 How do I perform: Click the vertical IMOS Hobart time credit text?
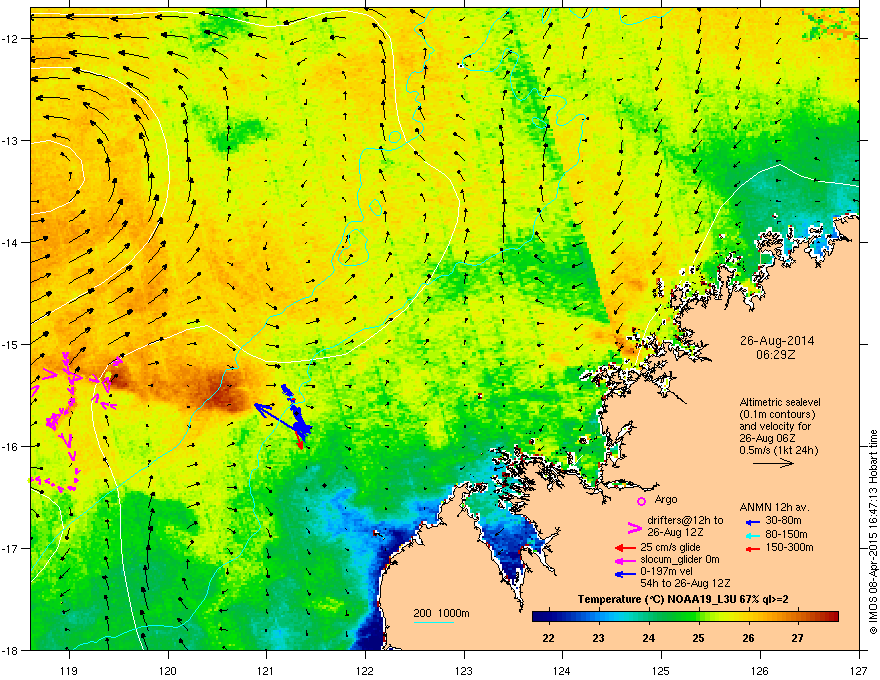[873, 532]
